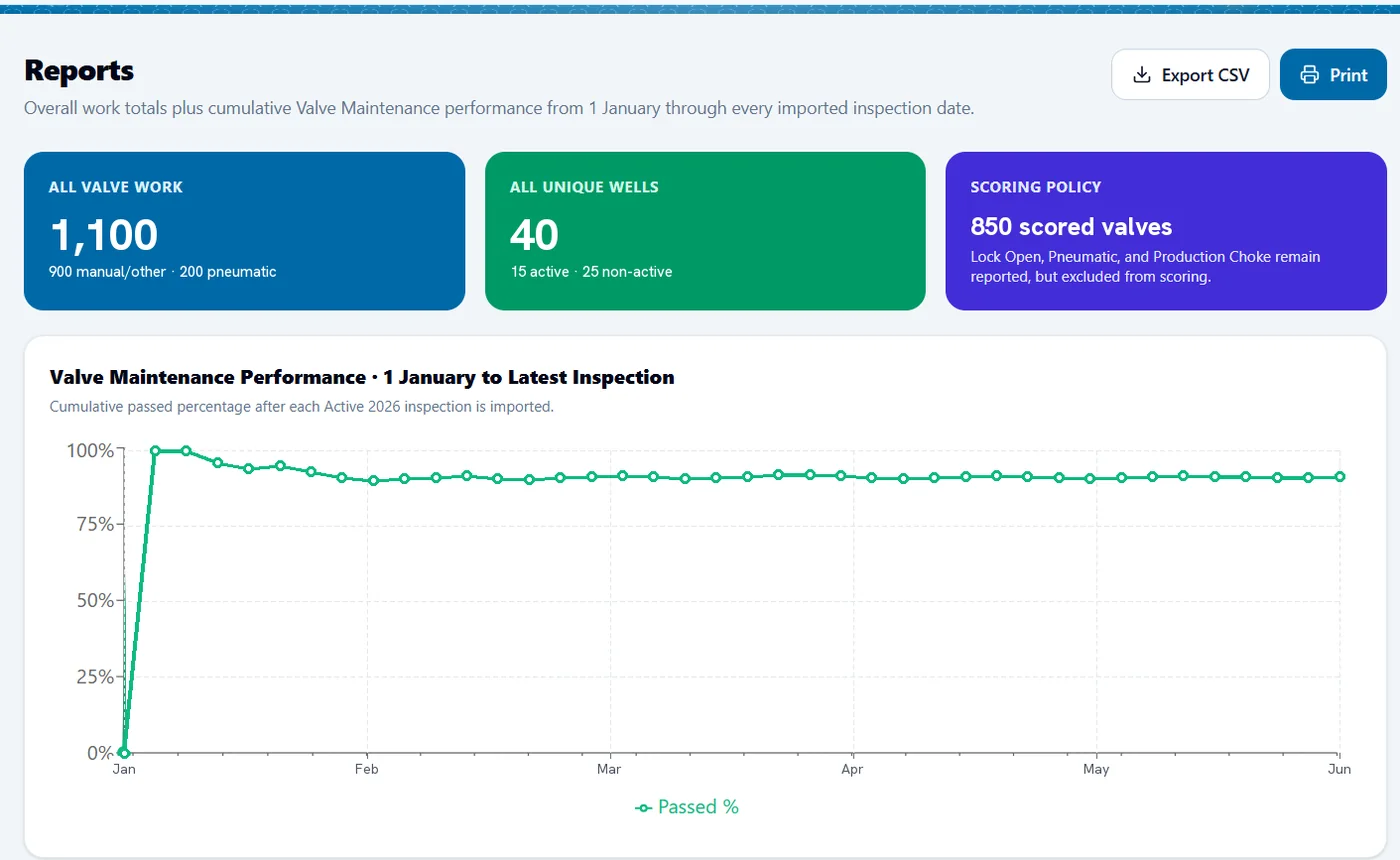The width and height of the screenshot is (1400, 860).
Task: Click the printer icon in Print button
Action: point(1309,75)
